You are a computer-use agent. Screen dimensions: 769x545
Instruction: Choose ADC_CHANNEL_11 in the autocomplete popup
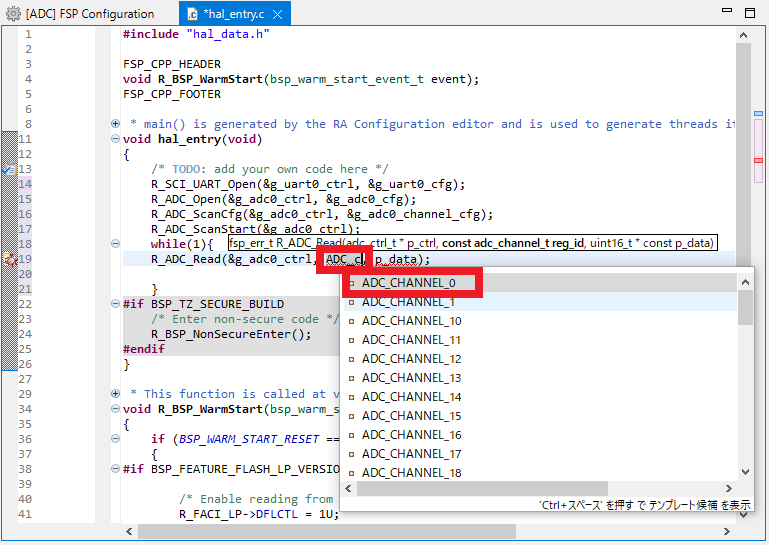click(x=539, y=340)
